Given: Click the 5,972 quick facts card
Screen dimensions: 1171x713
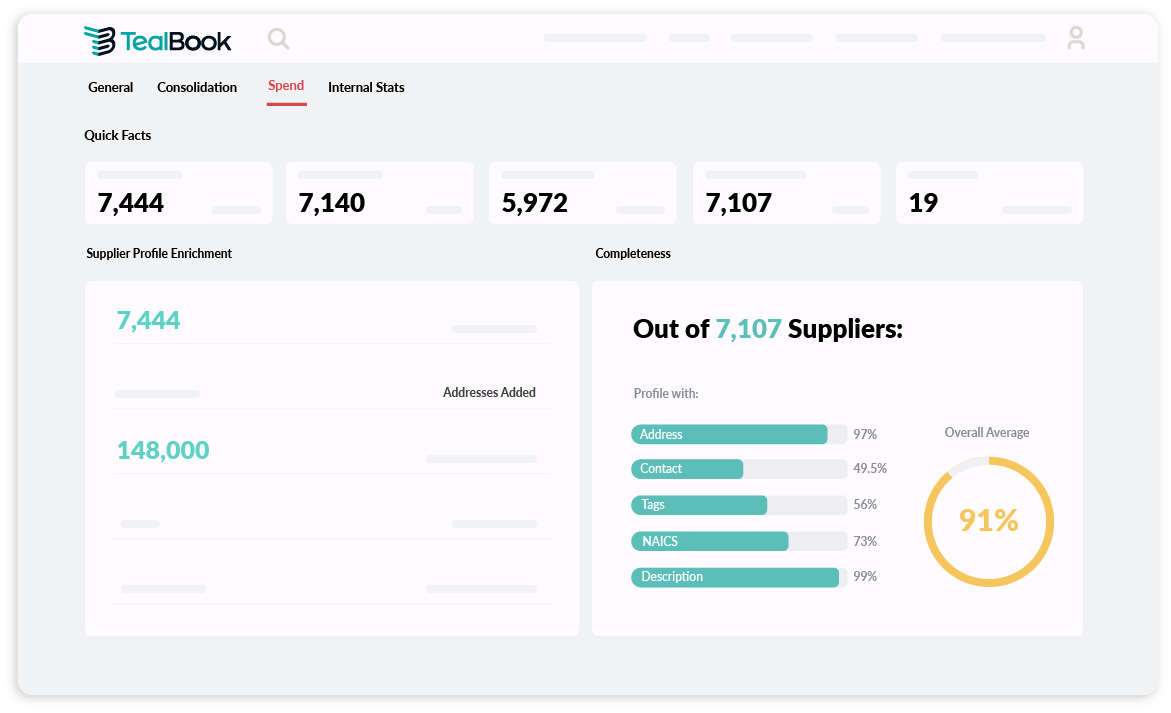Looking at the screenshot, I should [582, 192].
